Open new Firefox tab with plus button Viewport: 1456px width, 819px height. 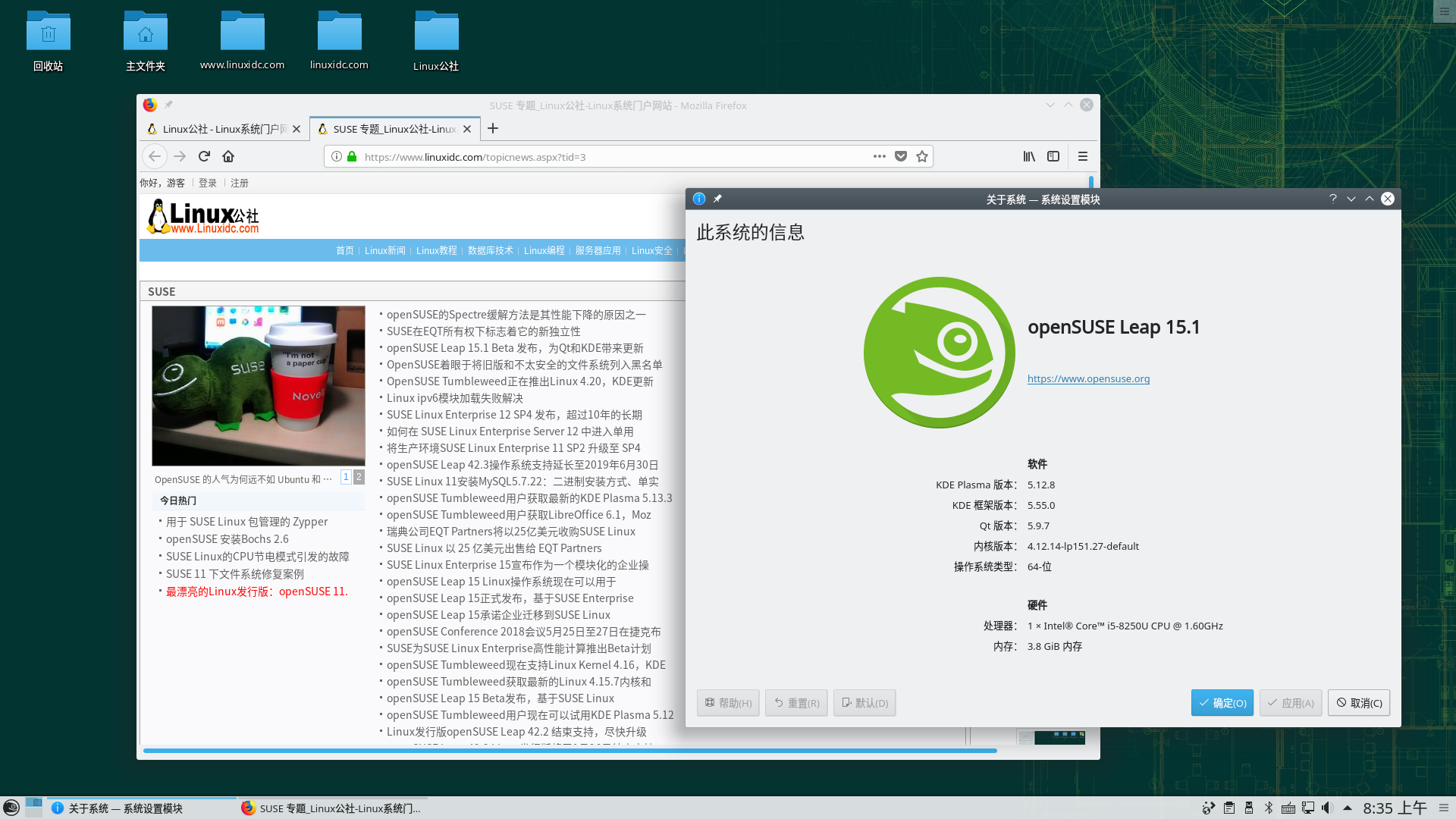click(x=493, y=128)
